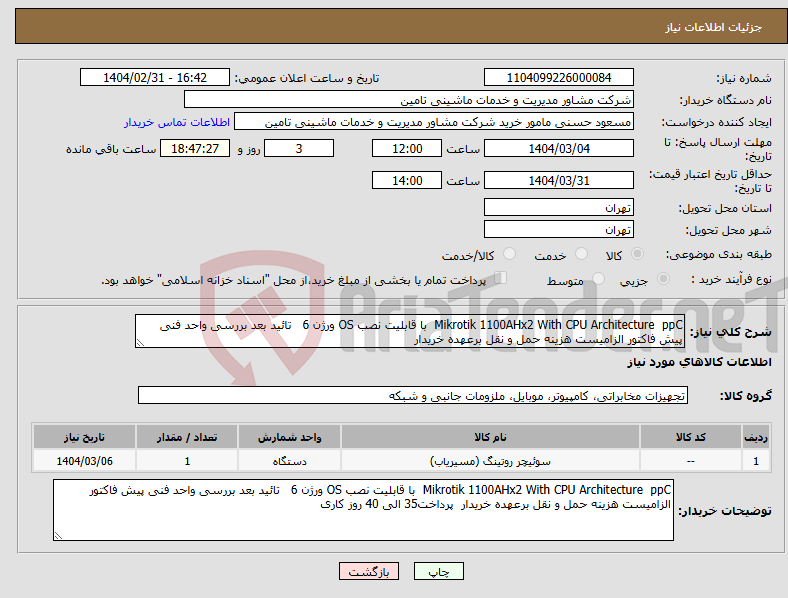Click the announcement date field 1404/02/31 - 16:42
This screenshot has height=598, width=788.
tap(155, 77)
